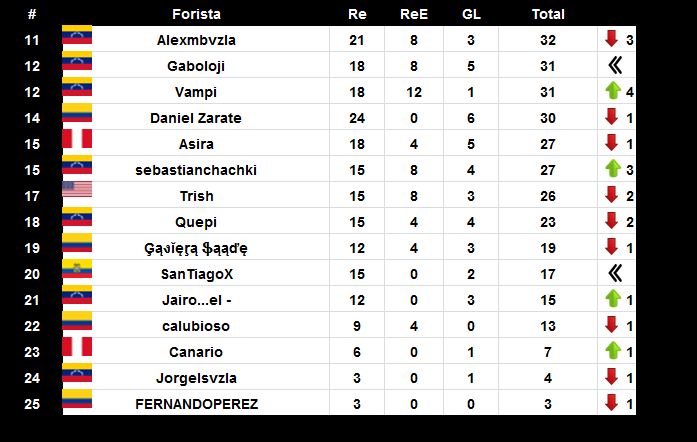Image resolution: width=697 pixels, height=442 pixels.
Task: Click the green up arrow in Canario row
Action: (x=613, y=350)
